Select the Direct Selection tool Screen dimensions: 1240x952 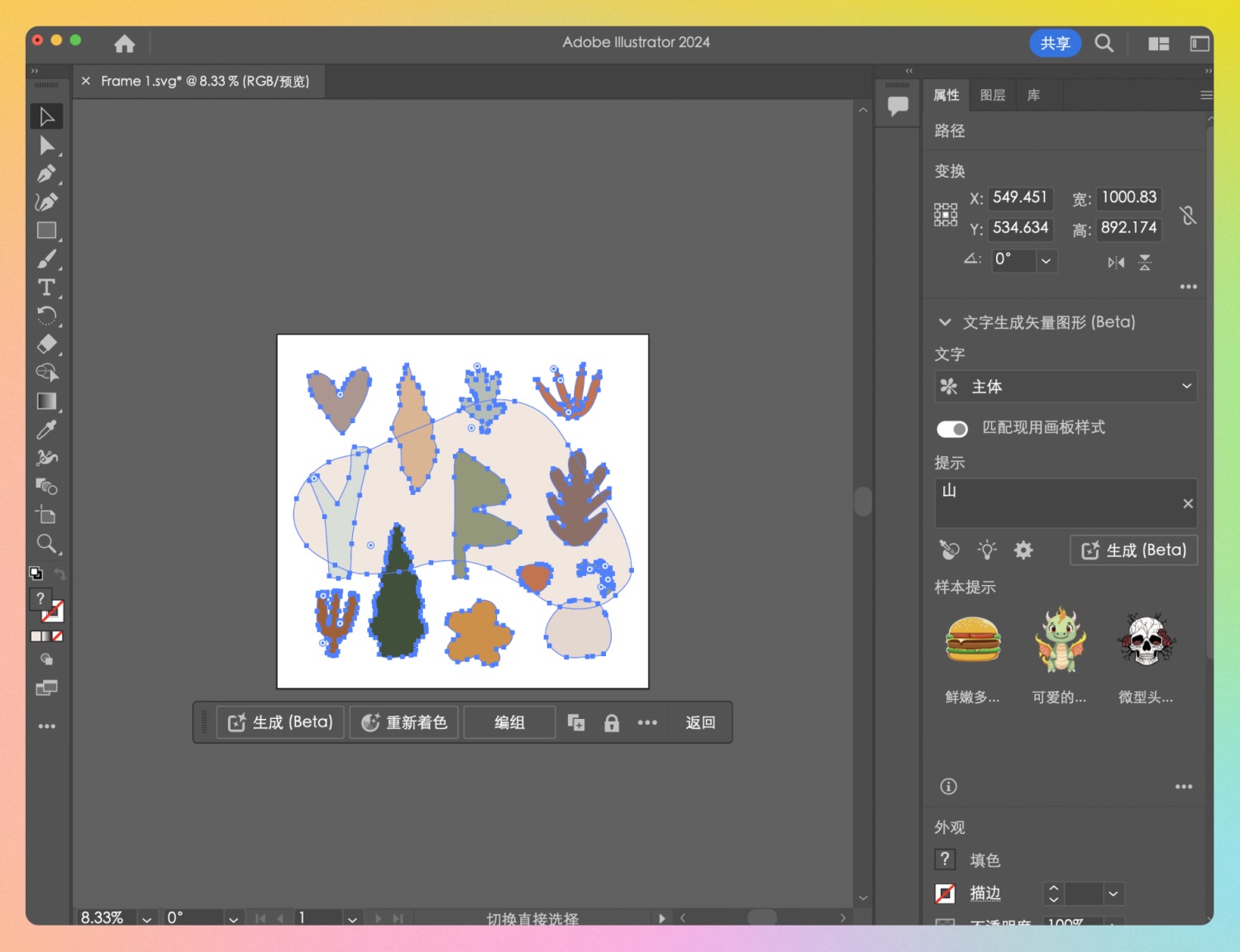[x=47, y=145]
